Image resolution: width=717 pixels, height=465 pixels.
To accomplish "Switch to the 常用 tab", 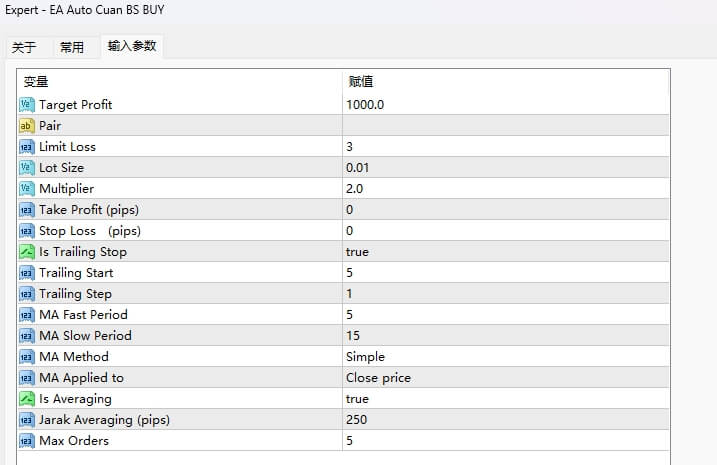I will click(x=72, y=47).
